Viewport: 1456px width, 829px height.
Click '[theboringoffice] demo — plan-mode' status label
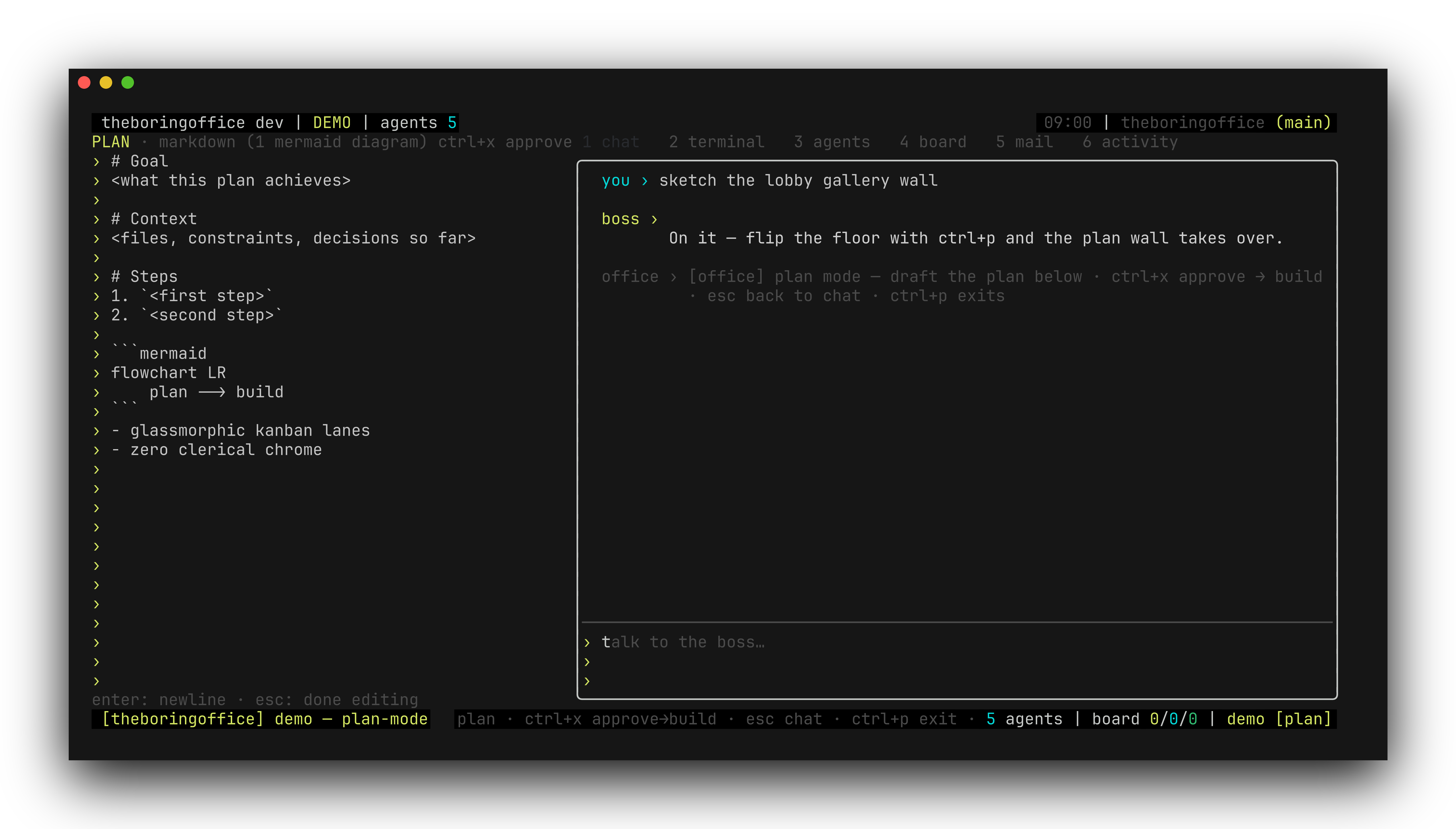[x=264, y=719]
